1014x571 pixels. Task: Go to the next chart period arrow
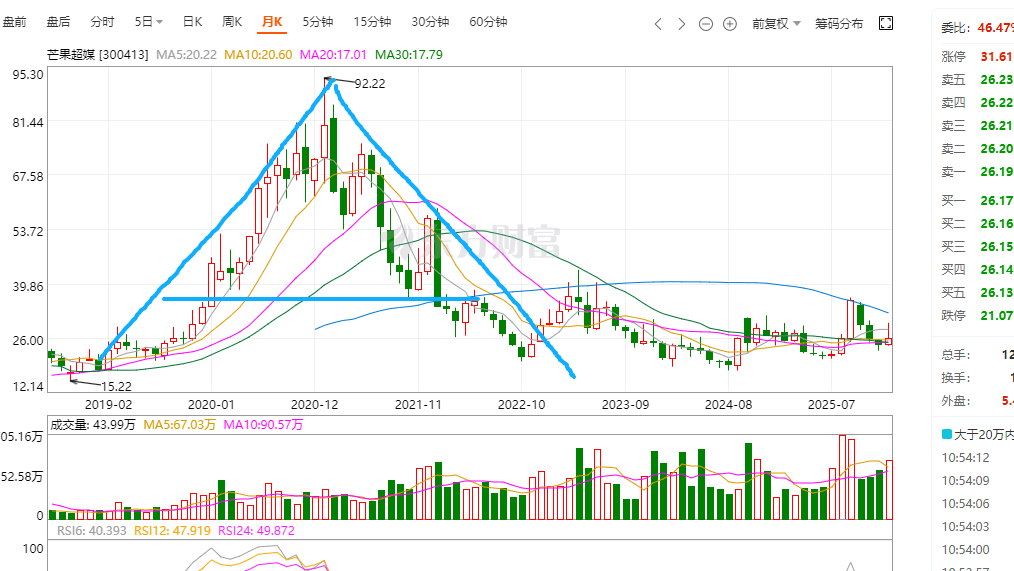coord(682,24)
